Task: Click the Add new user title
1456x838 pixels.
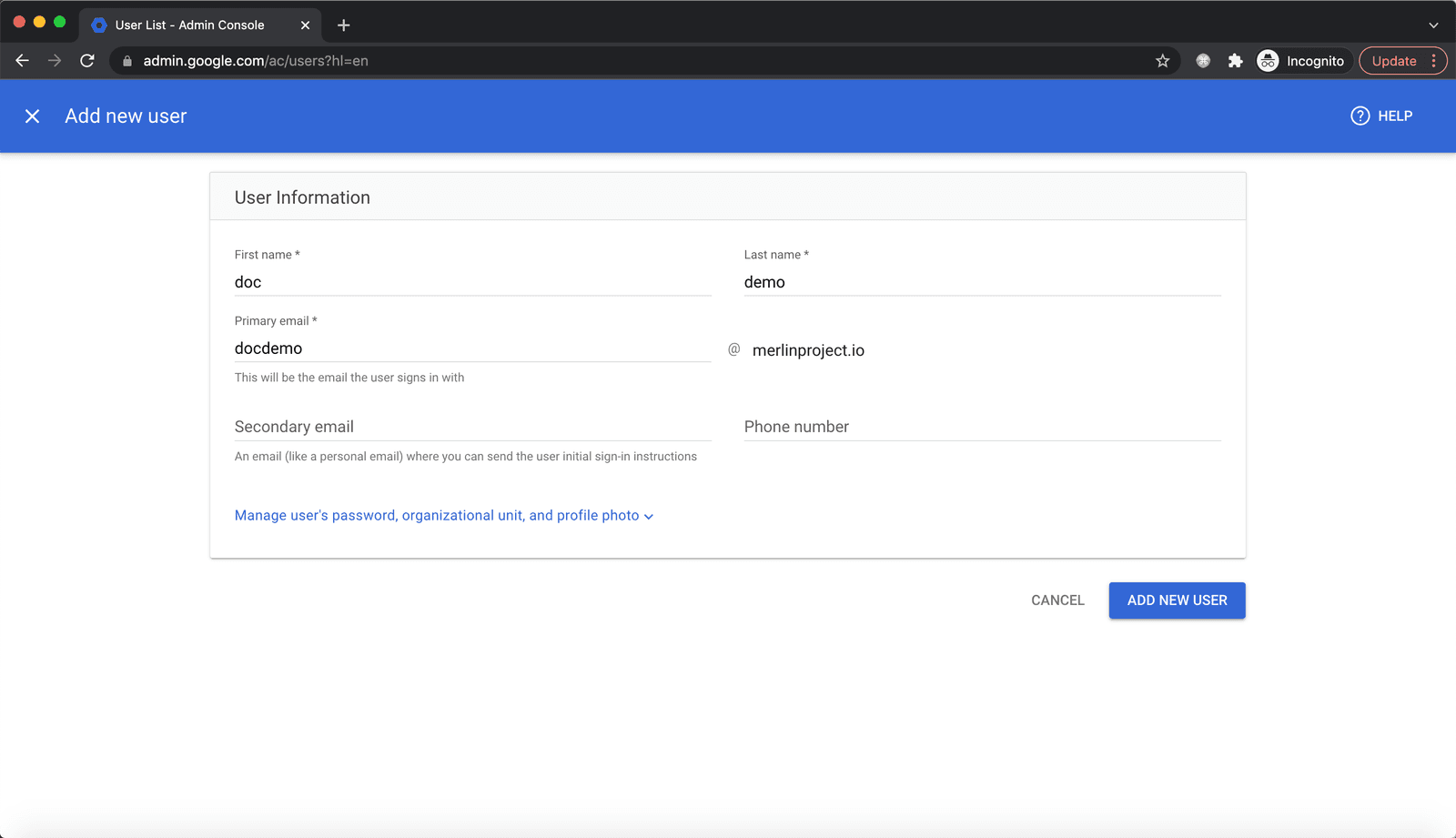Action: coord(126,116)
